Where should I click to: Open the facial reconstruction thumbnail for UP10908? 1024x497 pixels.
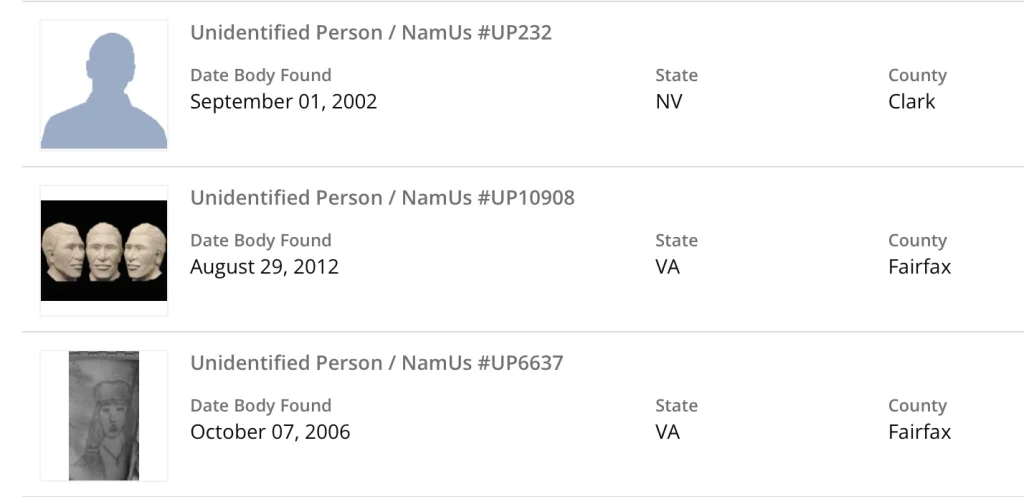(104, 250)
